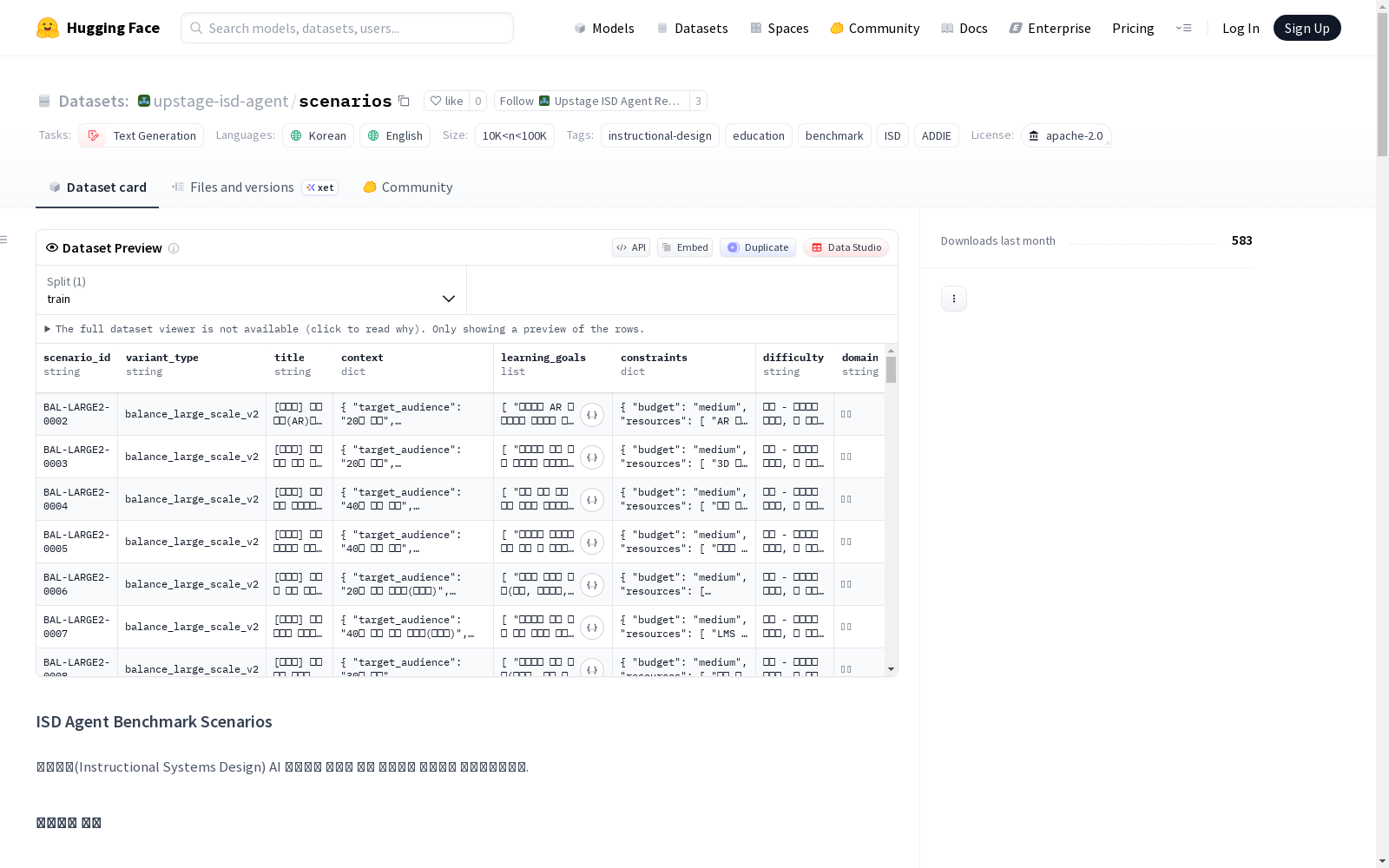
Task: Click the ADDIE tag
Action: coord(937,135)
